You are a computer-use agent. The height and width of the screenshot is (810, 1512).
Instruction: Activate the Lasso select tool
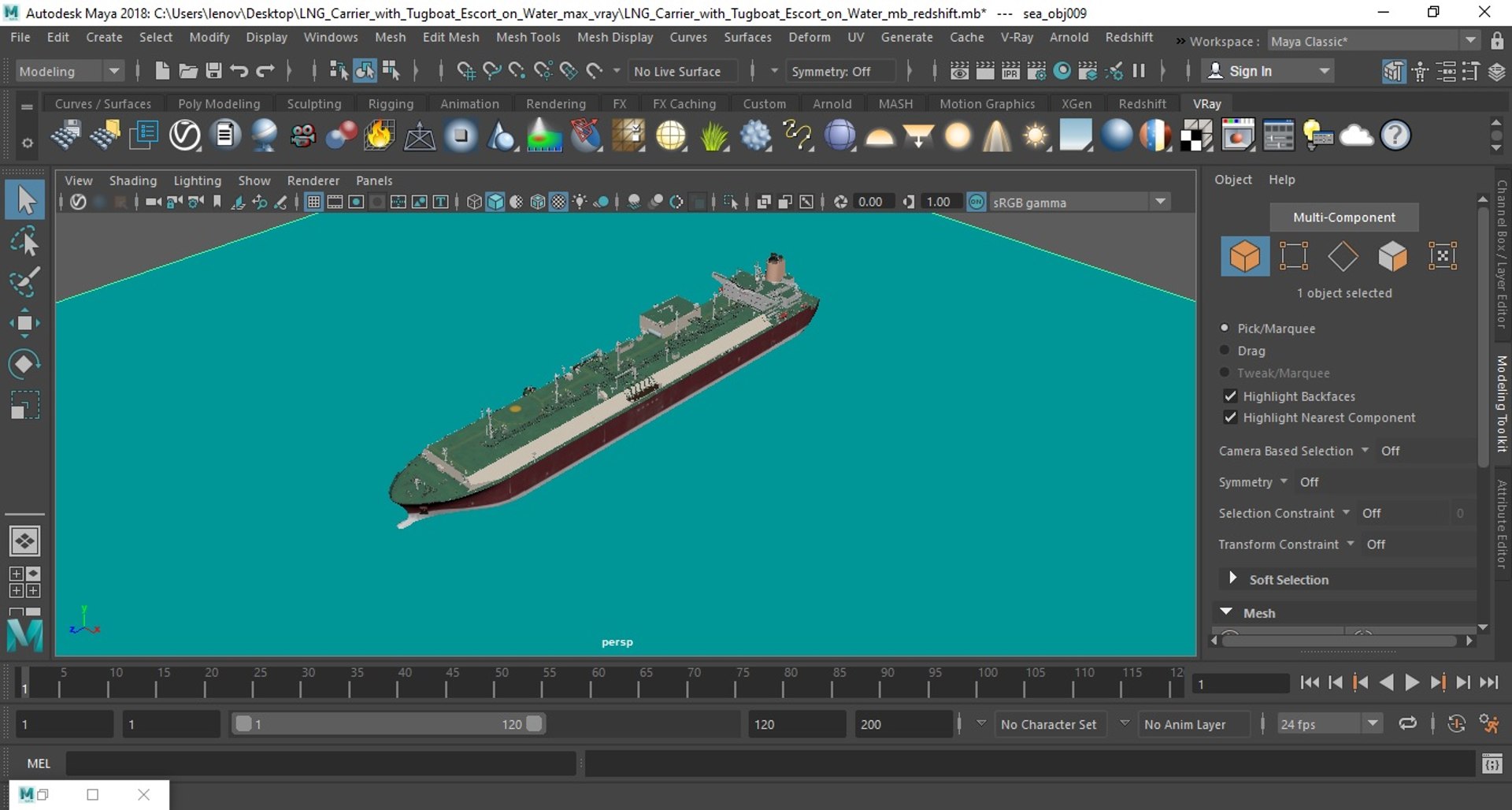point(25,242)
